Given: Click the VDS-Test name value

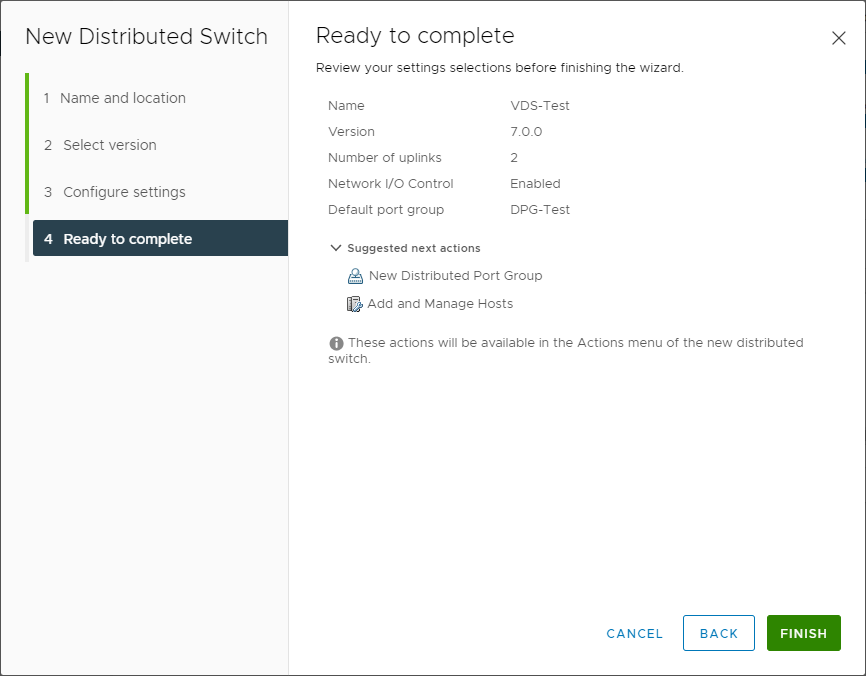Looking at the screenshot, I should click(540, 105).
